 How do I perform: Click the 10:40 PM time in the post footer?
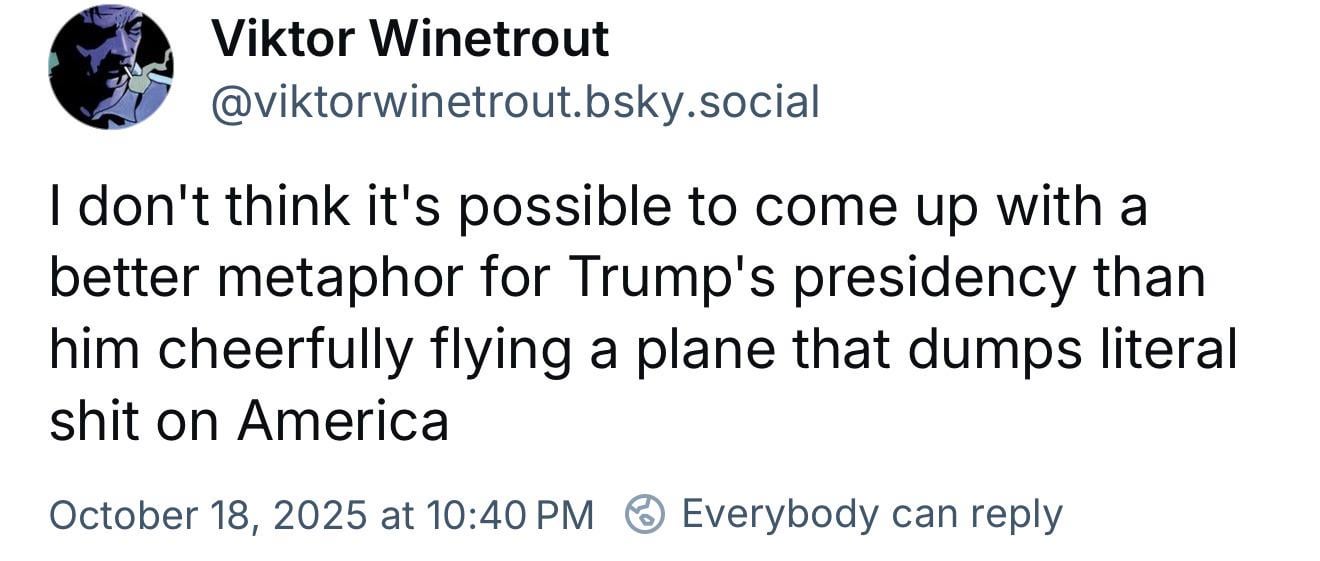pyautogui.click(x=510, y=514)
